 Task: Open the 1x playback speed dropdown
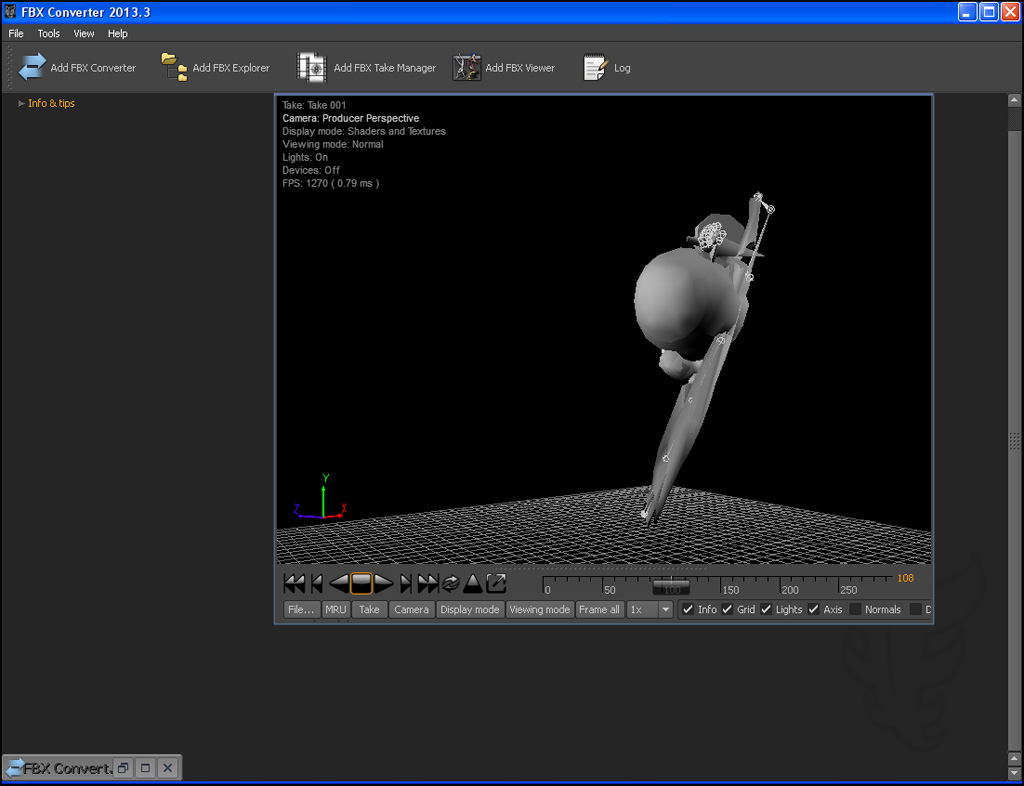665,609
